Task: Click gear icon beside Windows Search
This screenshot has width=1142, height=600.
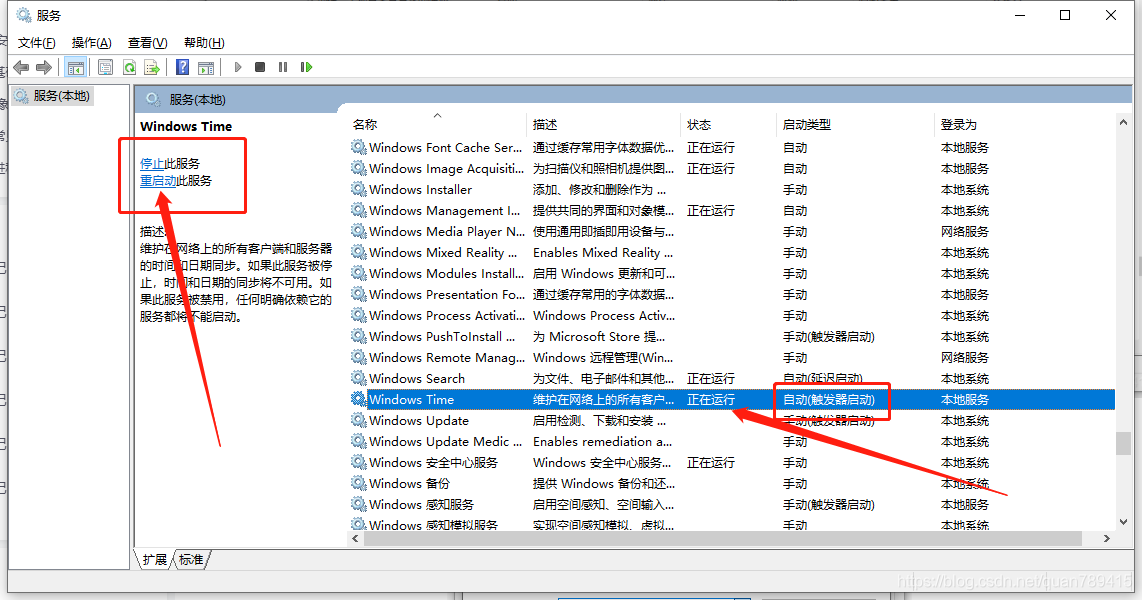Action: pyautogui.click(x=358, y=378)
